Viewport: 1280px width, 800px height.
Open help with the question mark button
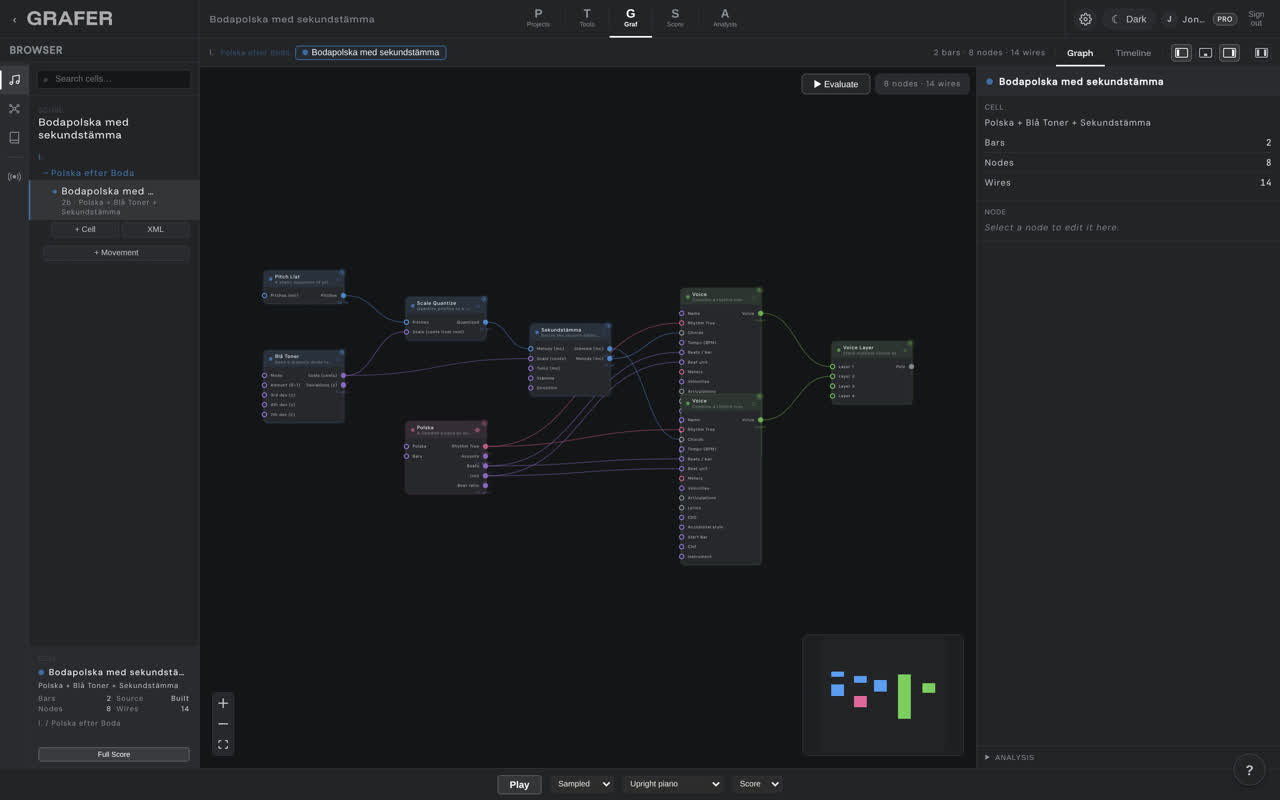(1249, 770)
